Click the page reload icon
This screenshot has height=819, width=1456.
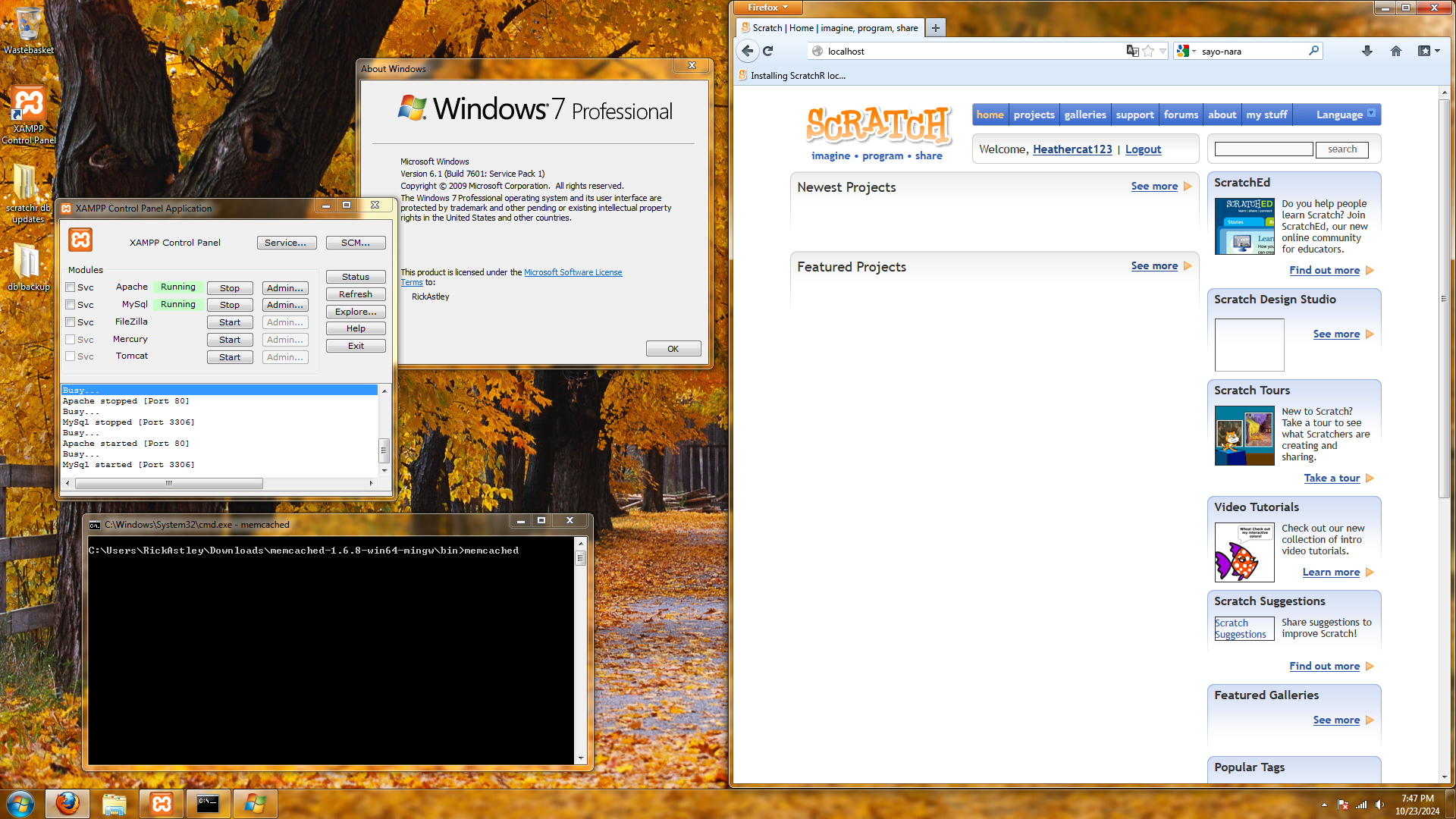pyautogui.click(x=768, y=51)
